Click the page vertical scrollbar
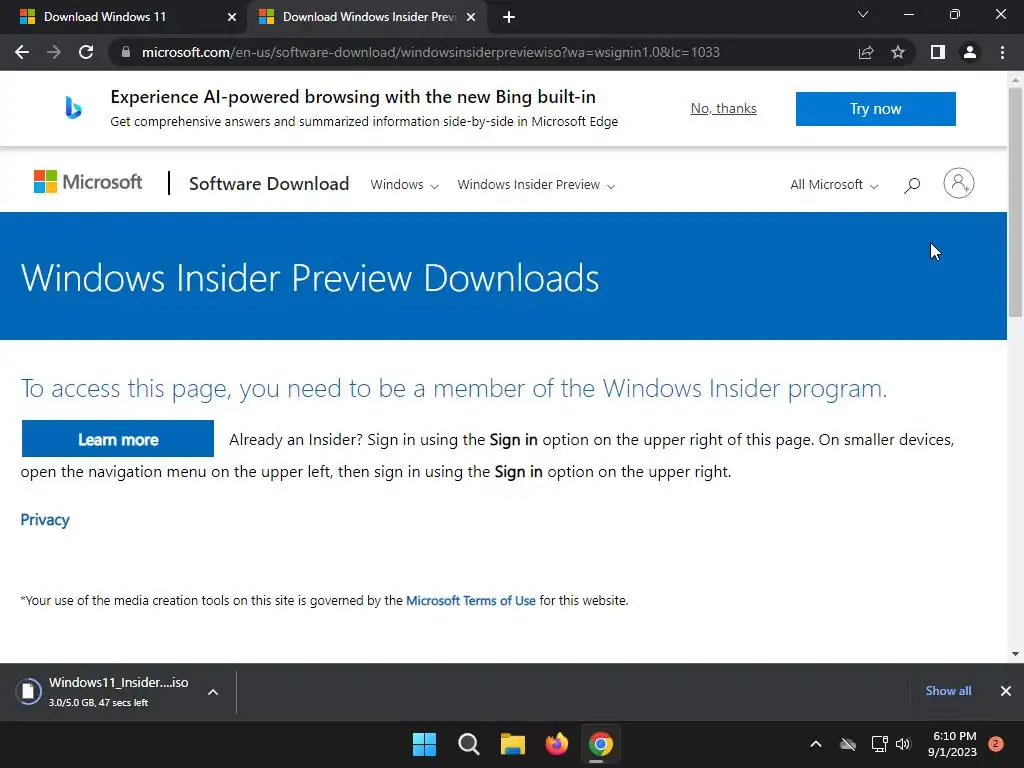 click(1015, 202)
